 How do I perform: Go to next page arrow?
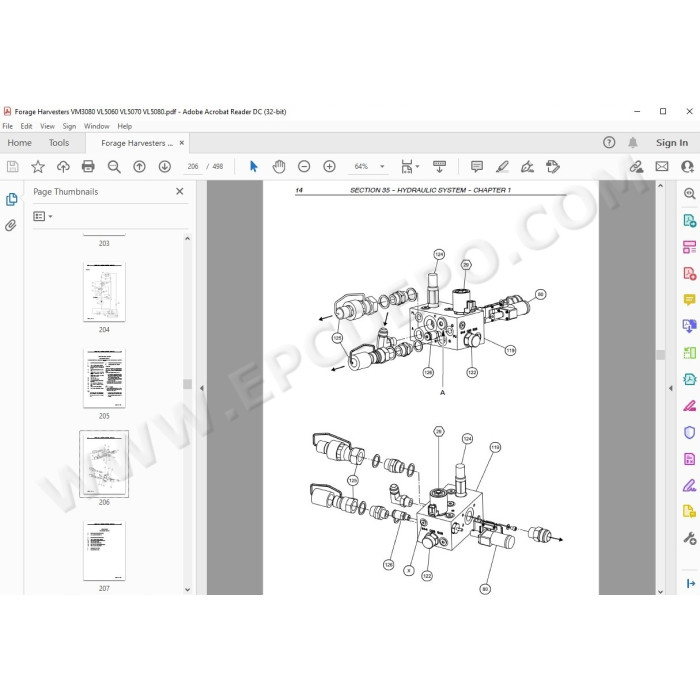pyautogui.click(x=165, y=167)
